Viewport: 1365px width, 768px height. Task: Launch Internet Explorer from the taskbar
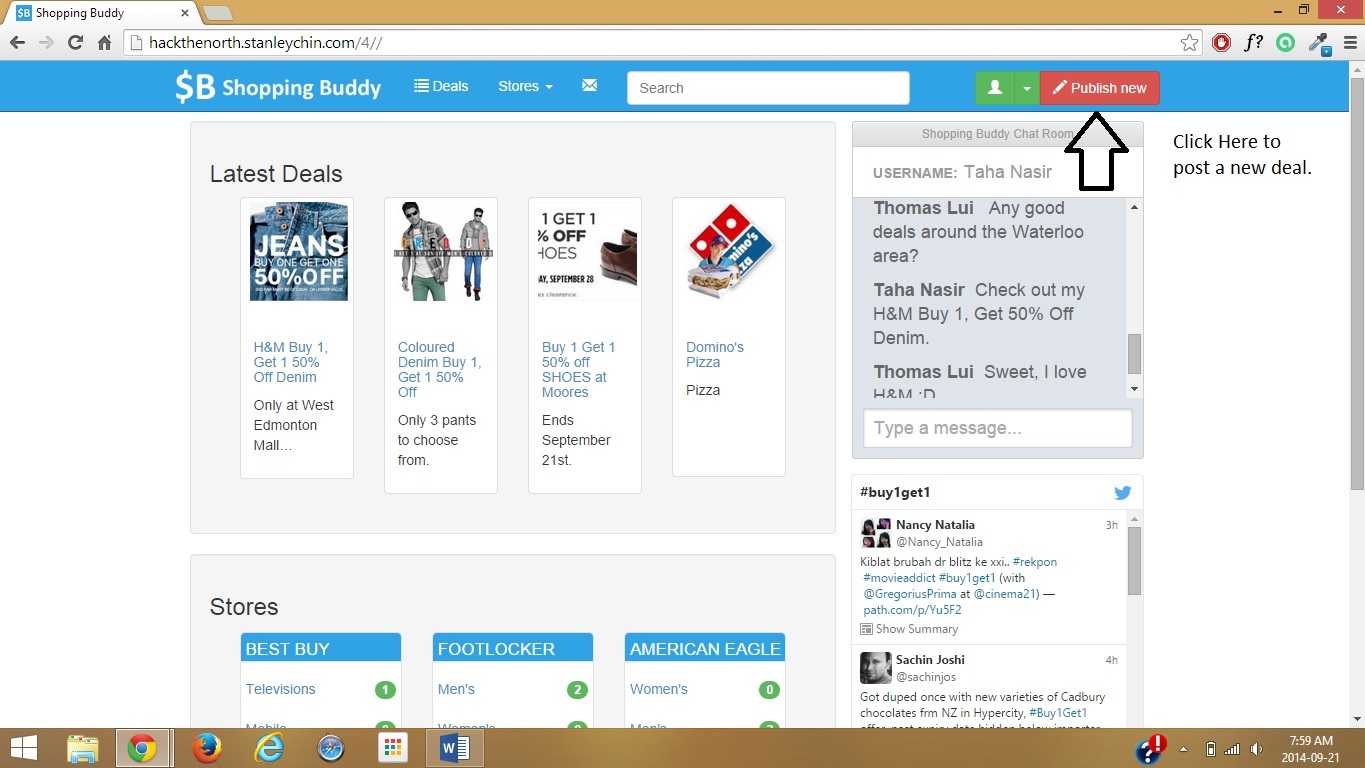tap(269, 748)
